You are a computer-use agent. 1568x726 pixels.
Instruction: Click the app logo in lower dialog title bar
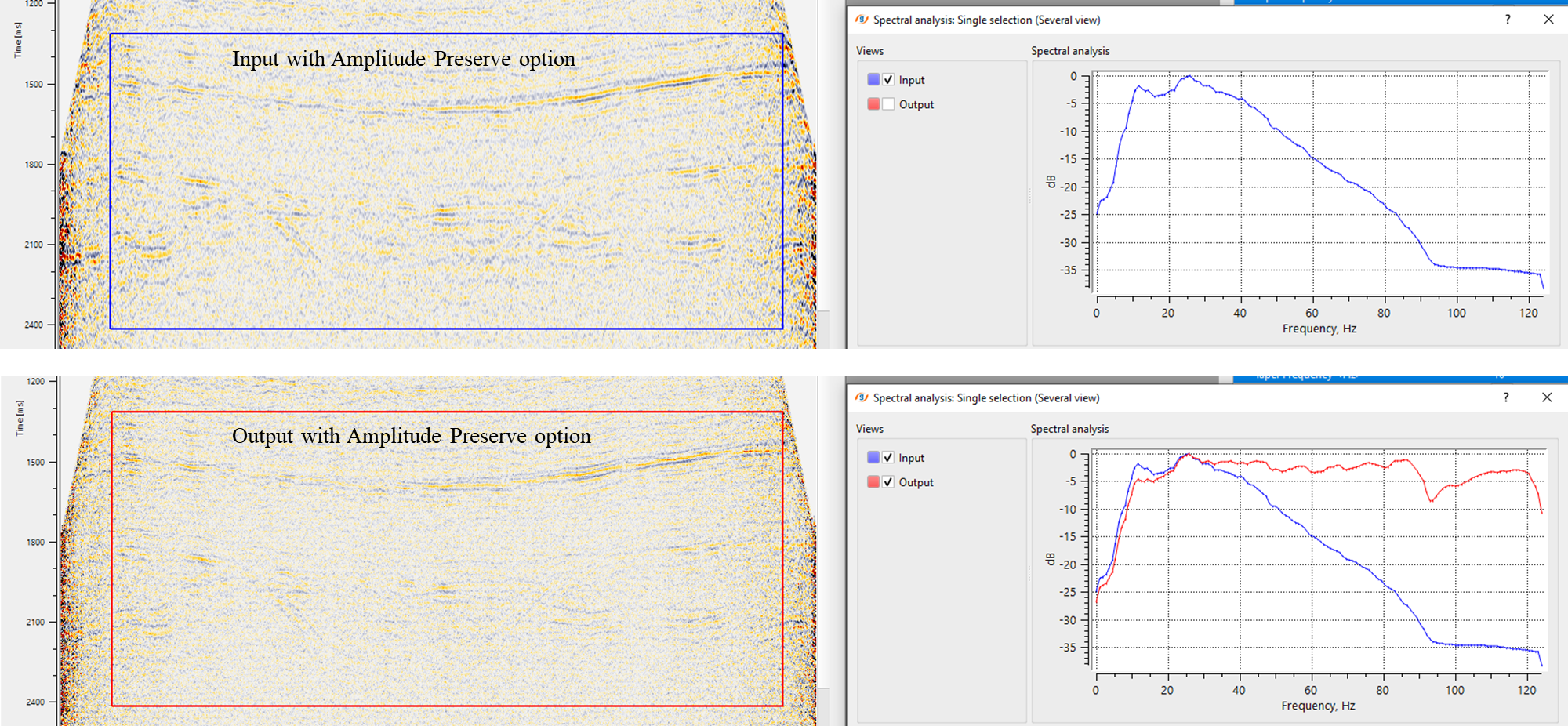pos(862,397)
